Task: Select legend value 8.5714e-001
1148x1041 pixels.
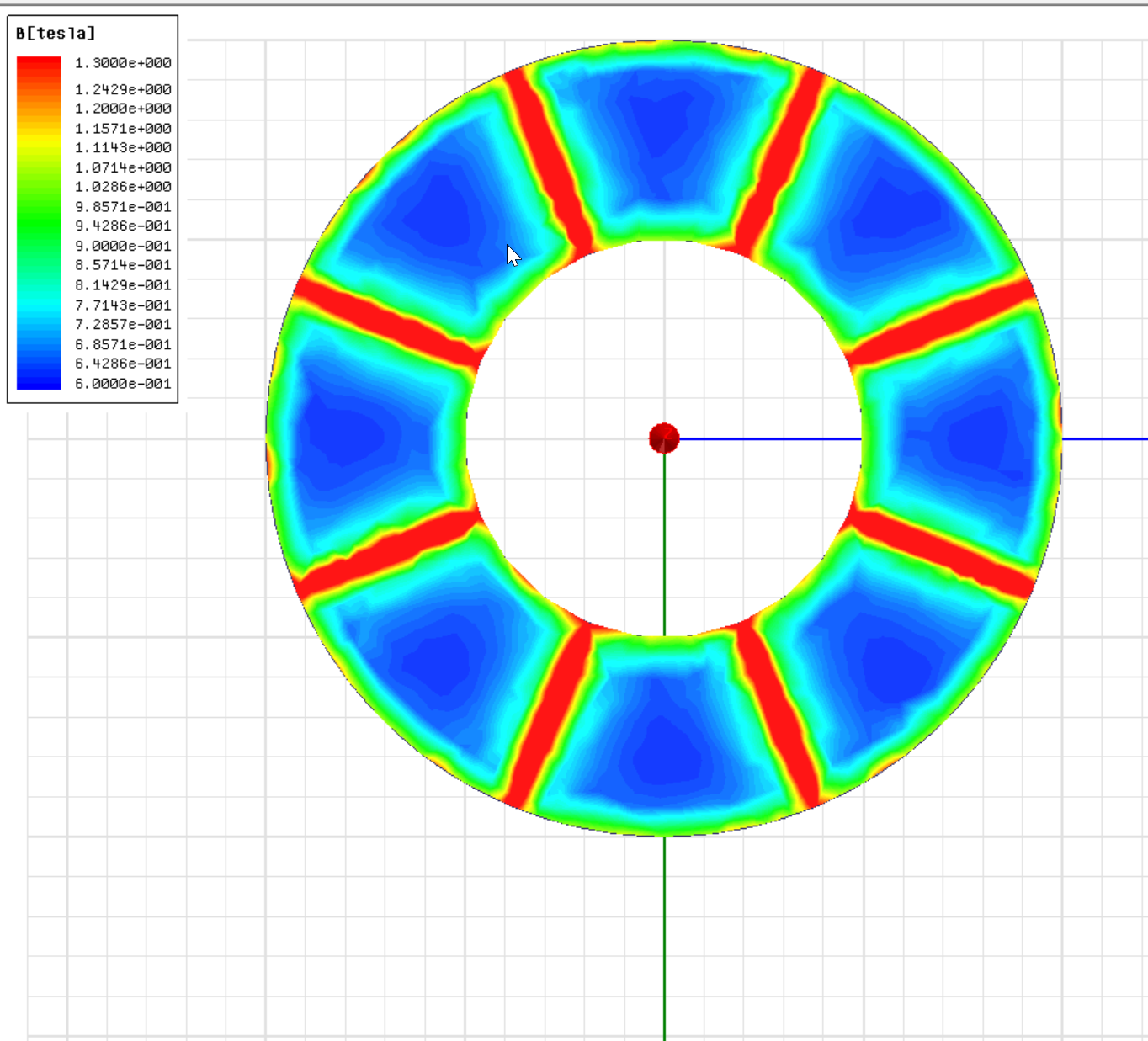Action: pyautogui.click(x=123, y=265)
